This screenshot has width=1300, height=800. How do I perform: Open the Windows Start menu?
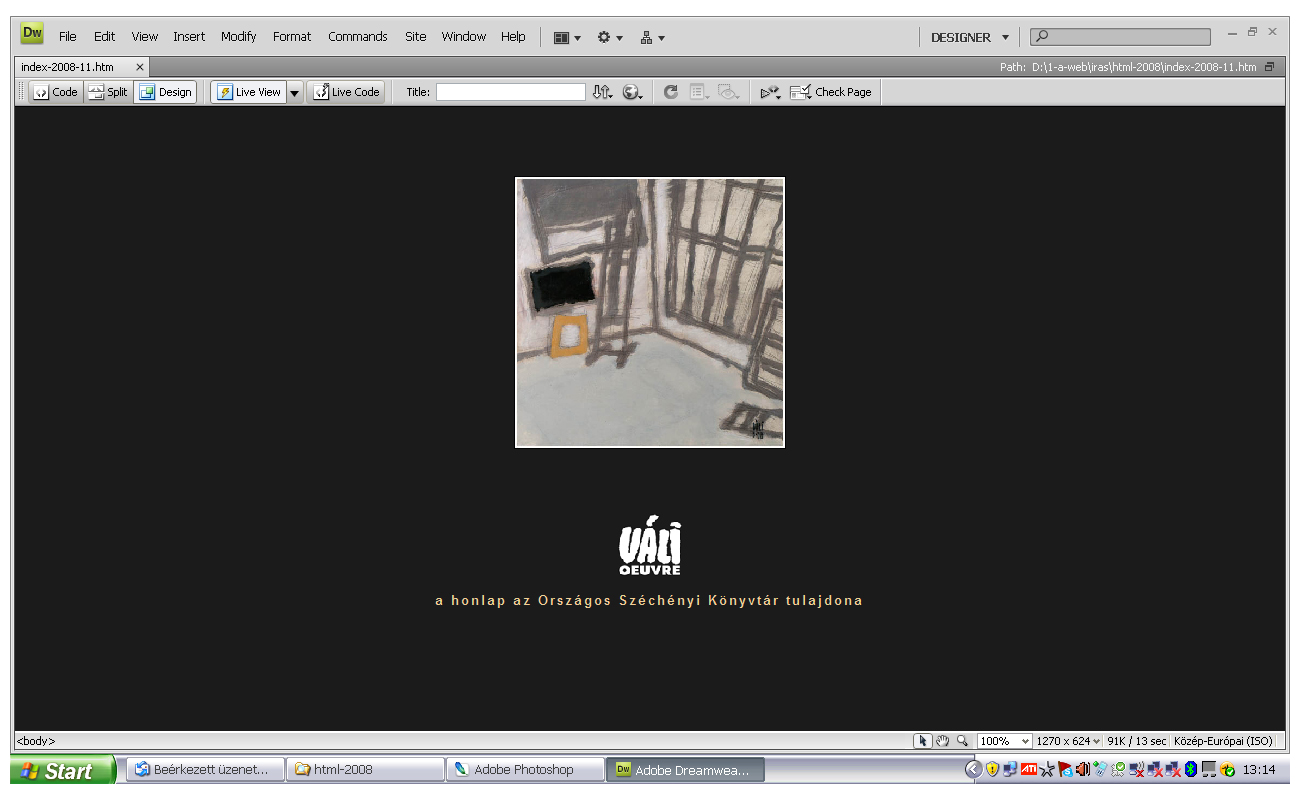coord(63,770)
